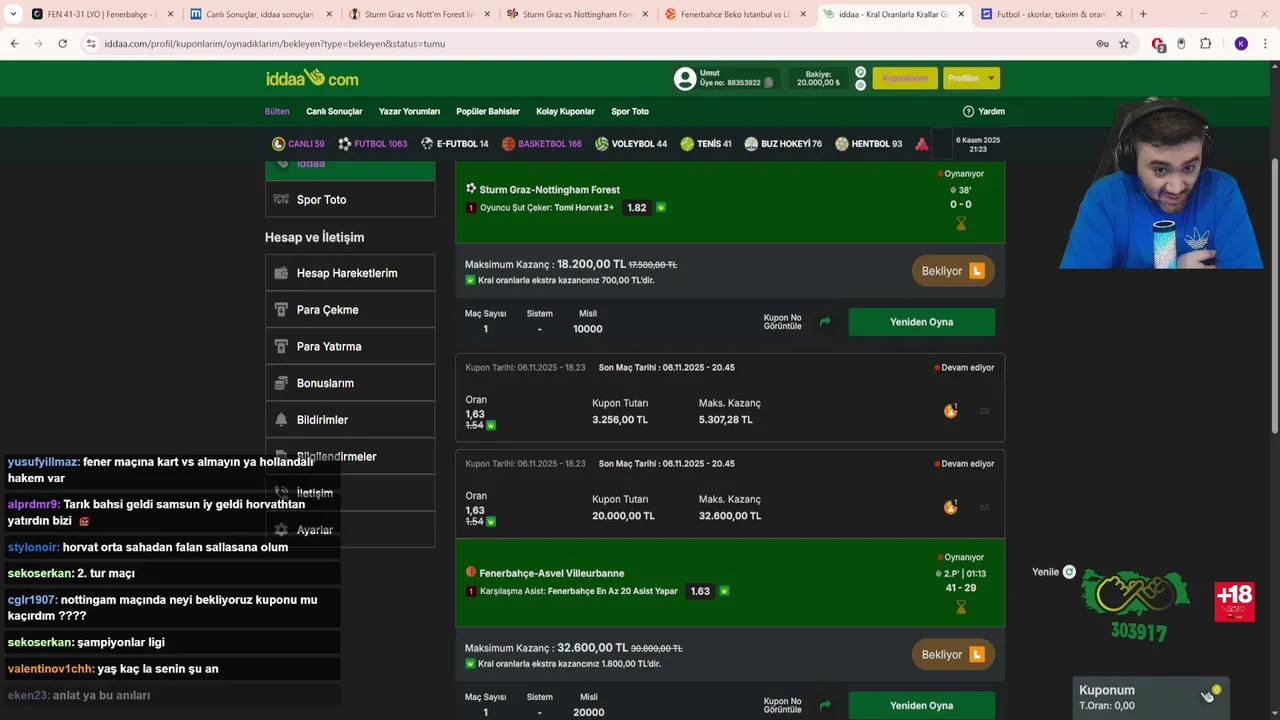
Task: Switch to the Fenerbahce Beko Istanbul browser tab
Action: [x=736, y=14]
